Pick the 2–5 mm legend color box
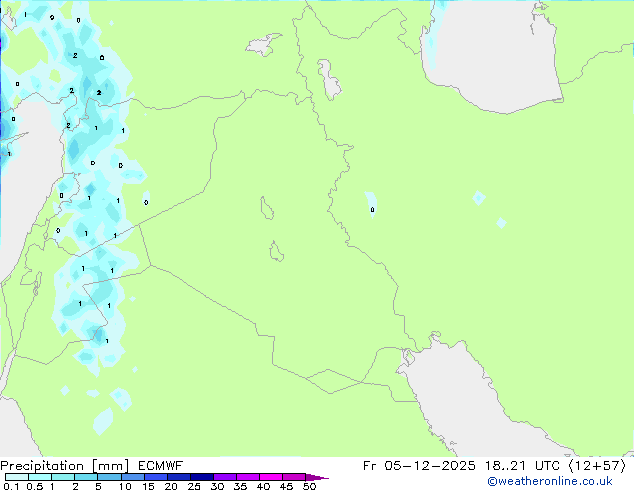634x490 pixels. click(86, 477)
